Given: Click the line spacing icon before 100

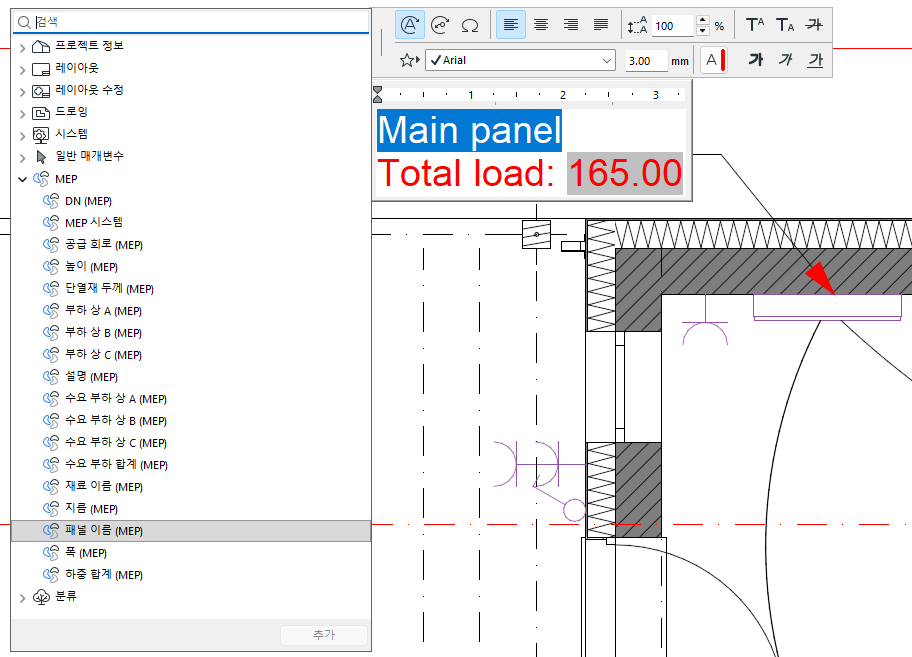Looking at the screenshot, I should (637, 26).
